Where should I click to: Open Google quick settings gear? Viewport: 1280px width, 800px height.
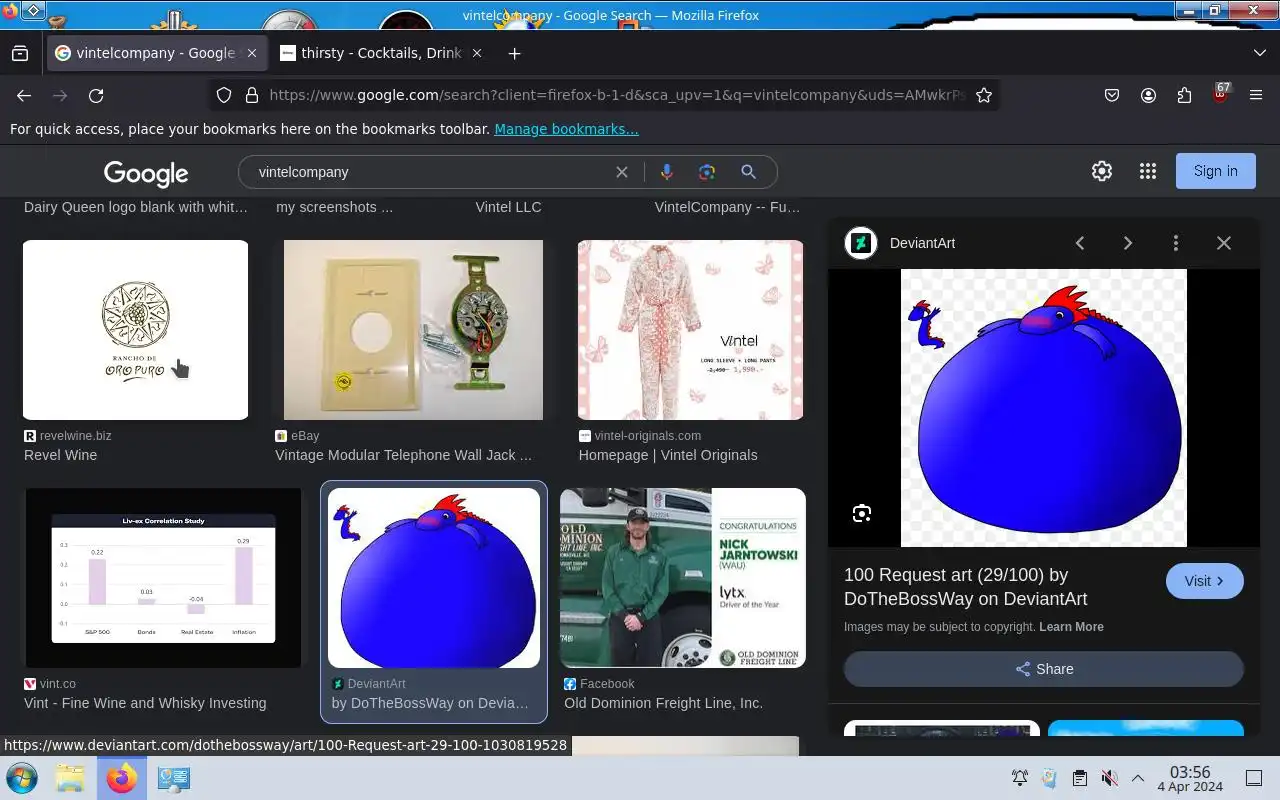(1102, 171)
